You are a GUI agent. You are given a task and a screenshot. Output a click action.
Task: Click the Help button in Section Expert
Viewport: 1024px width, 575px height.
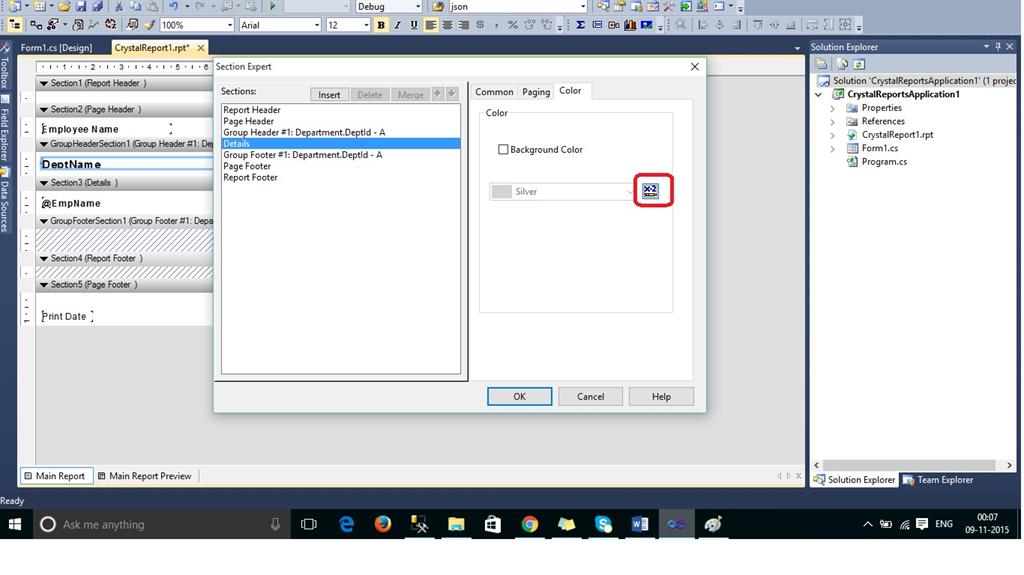[x=661, y=397]
